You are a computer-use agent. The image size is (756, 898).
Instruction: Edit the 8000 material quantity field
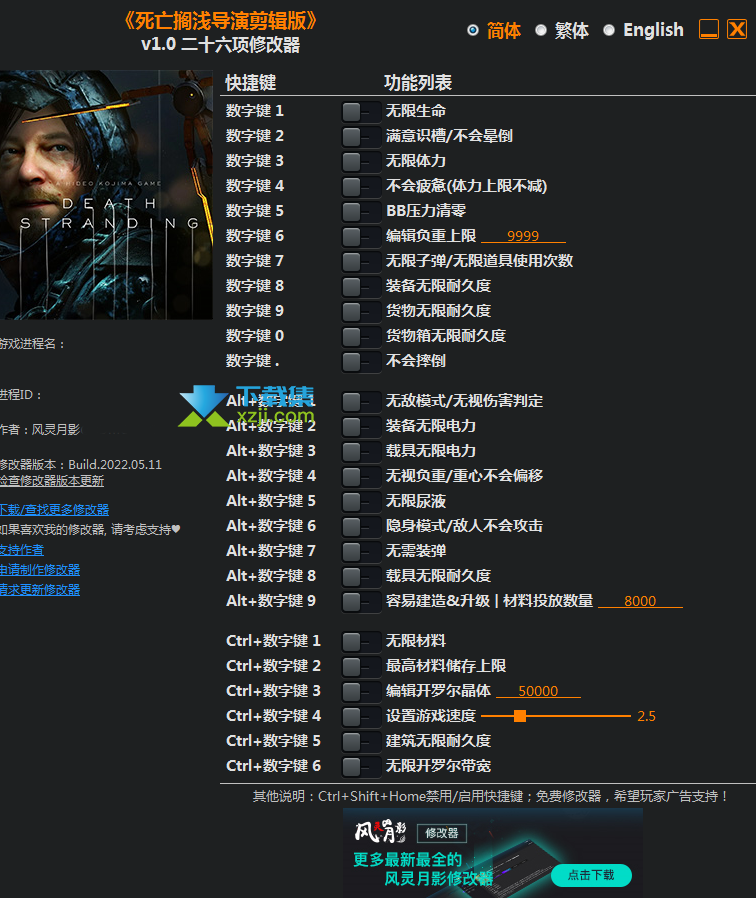pos(640,601)
